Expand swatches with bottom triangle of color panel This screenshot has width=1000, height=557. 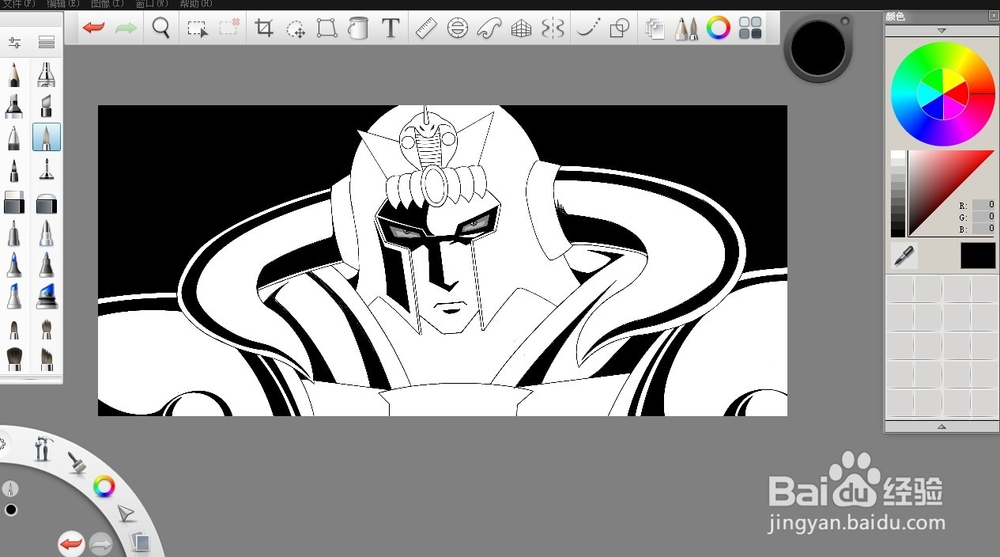942,426
